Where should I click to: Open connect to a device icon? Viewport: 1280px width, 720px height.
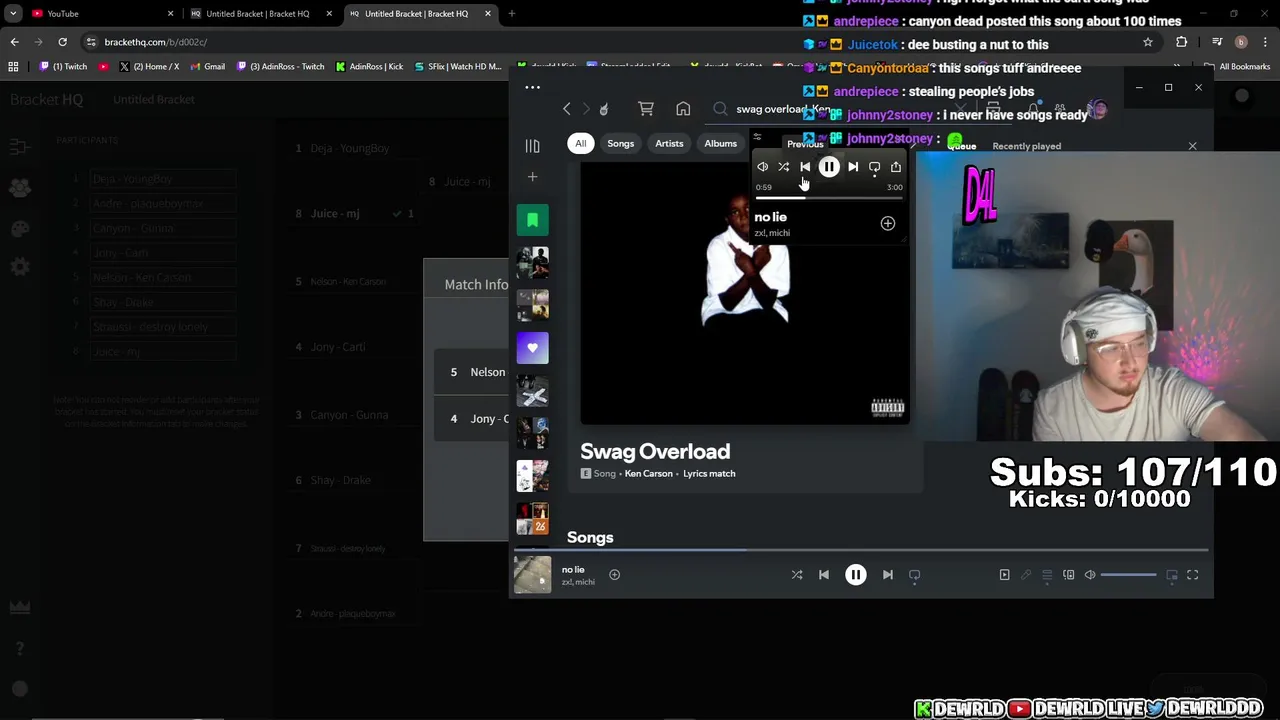point(1069,575)
